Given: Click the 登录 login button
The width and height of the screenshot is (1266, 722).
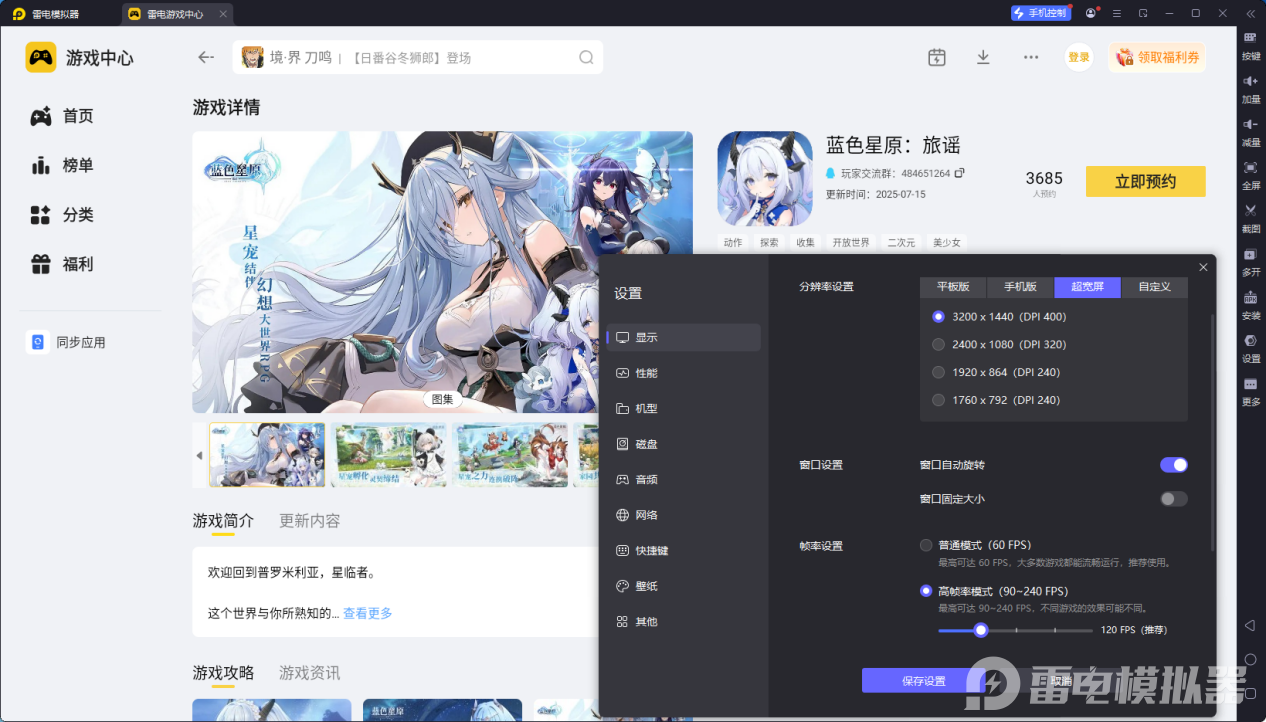Looking at the screenshot, I should point(1079,57).
